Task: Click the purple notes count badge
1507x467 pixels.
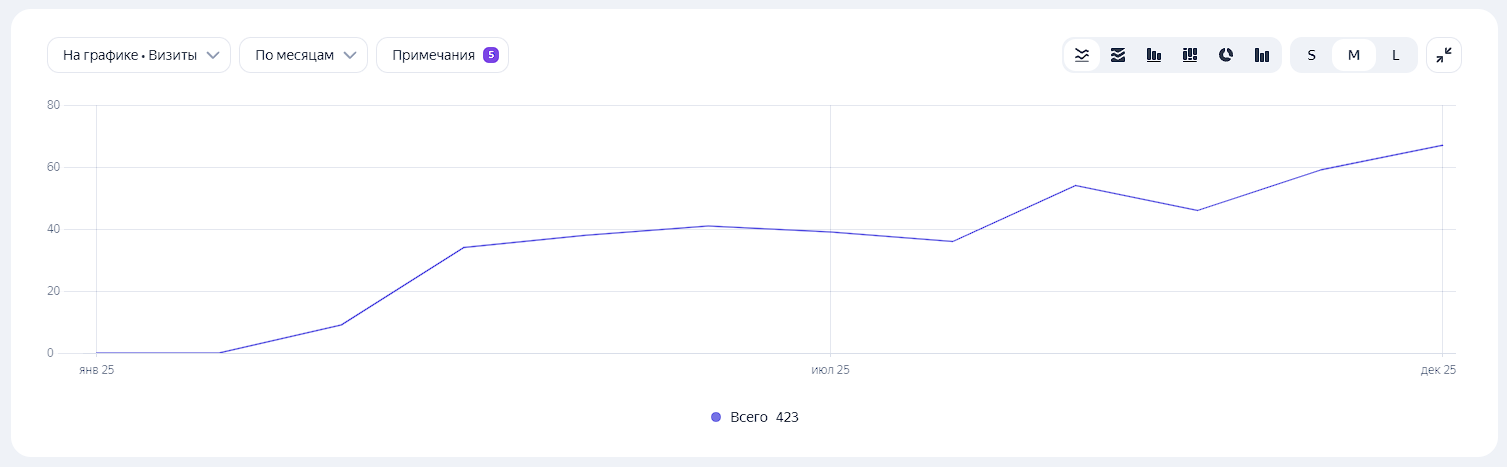Action: [491, 55]
